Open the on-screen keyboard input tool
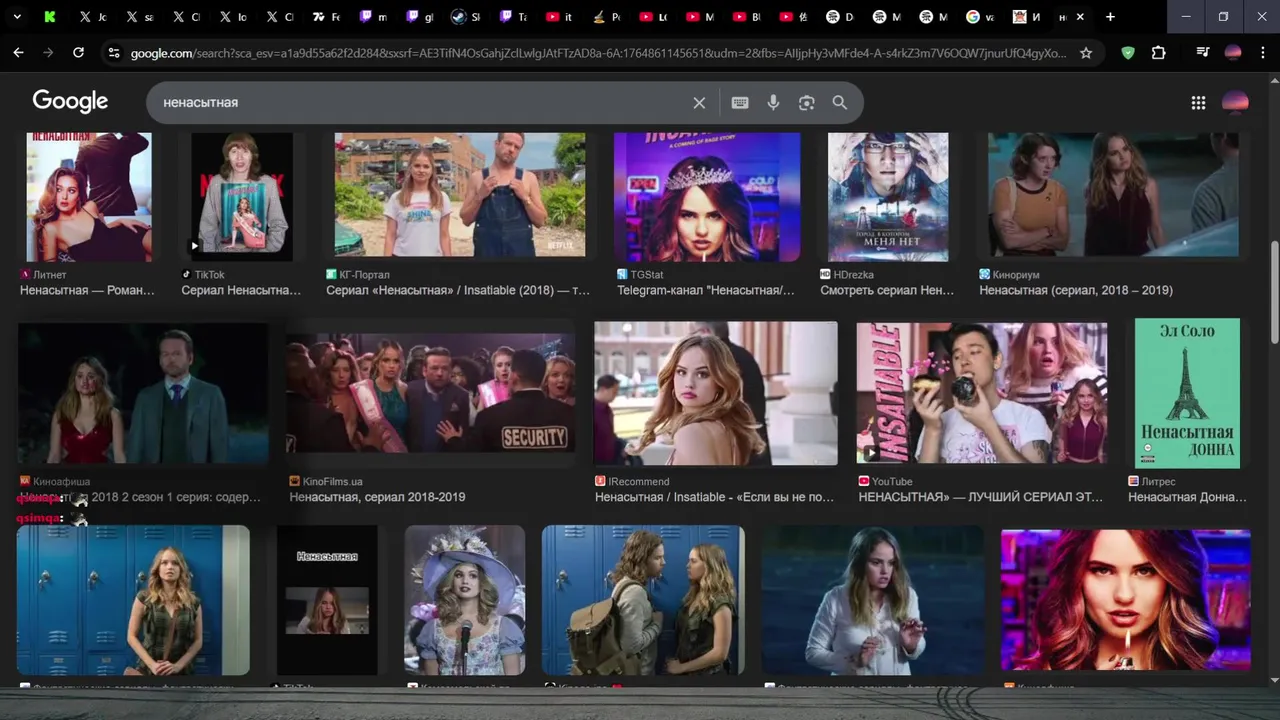Image resolution: width=1280 pixels, height=720 pixels. [x=740, y=103]
